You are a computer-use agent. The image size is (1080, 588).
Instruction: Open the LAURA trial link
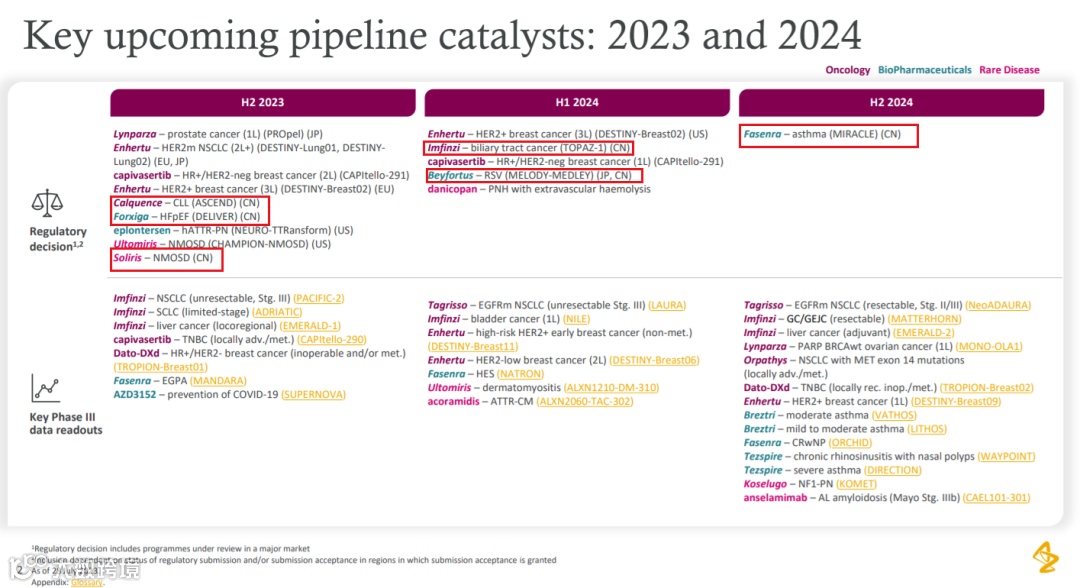pos(667,305)
